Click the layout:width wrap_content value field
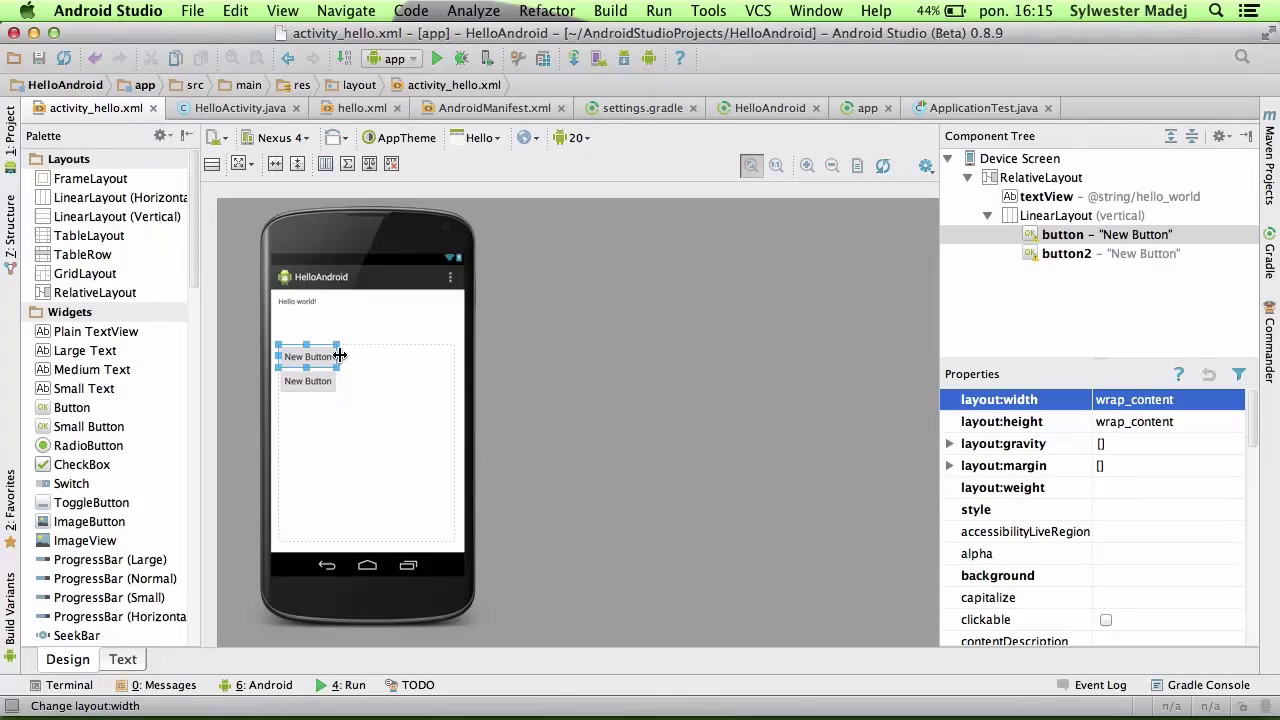This screenshot has height=720, width=1280. click(x=1168, y=400)
